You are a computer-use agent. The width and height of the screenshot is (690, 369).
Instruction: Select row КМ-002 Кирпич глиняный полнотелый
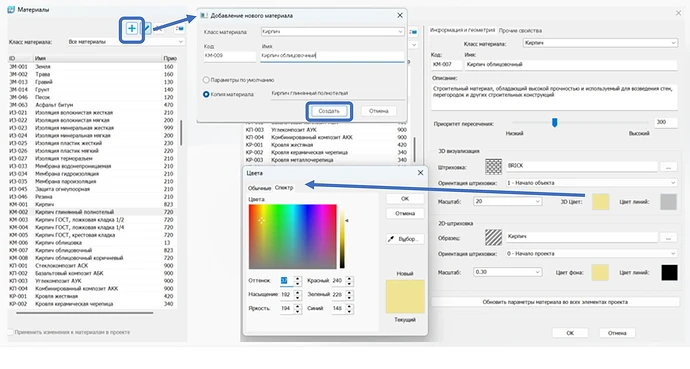(92, 212)
